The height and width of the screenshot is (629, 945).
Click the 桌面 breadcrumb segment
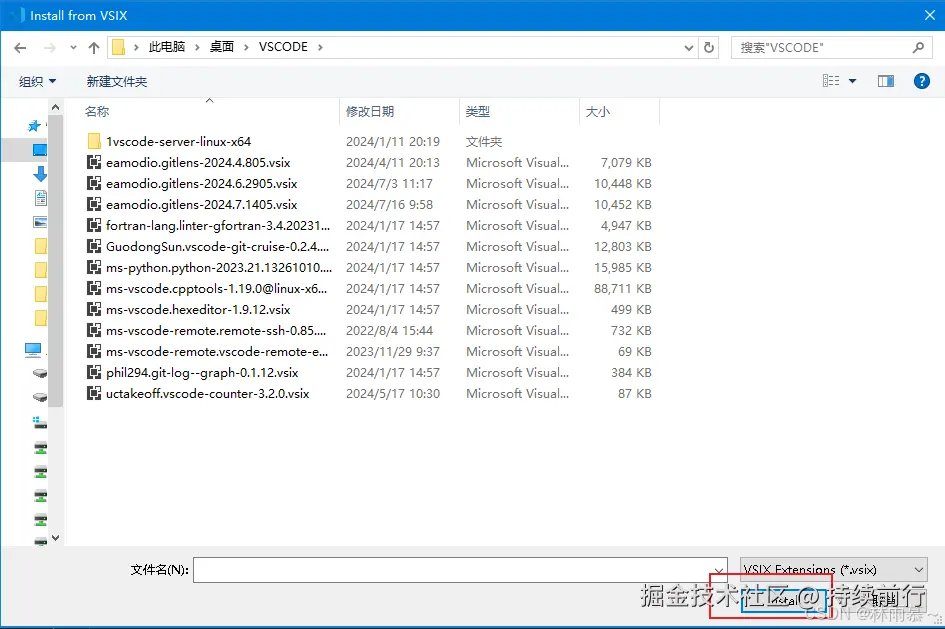pyautogui.click(x=221, y=47)
